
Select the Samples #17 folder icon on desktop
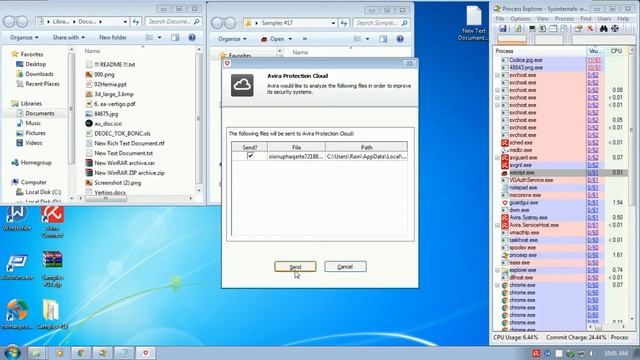51,314
